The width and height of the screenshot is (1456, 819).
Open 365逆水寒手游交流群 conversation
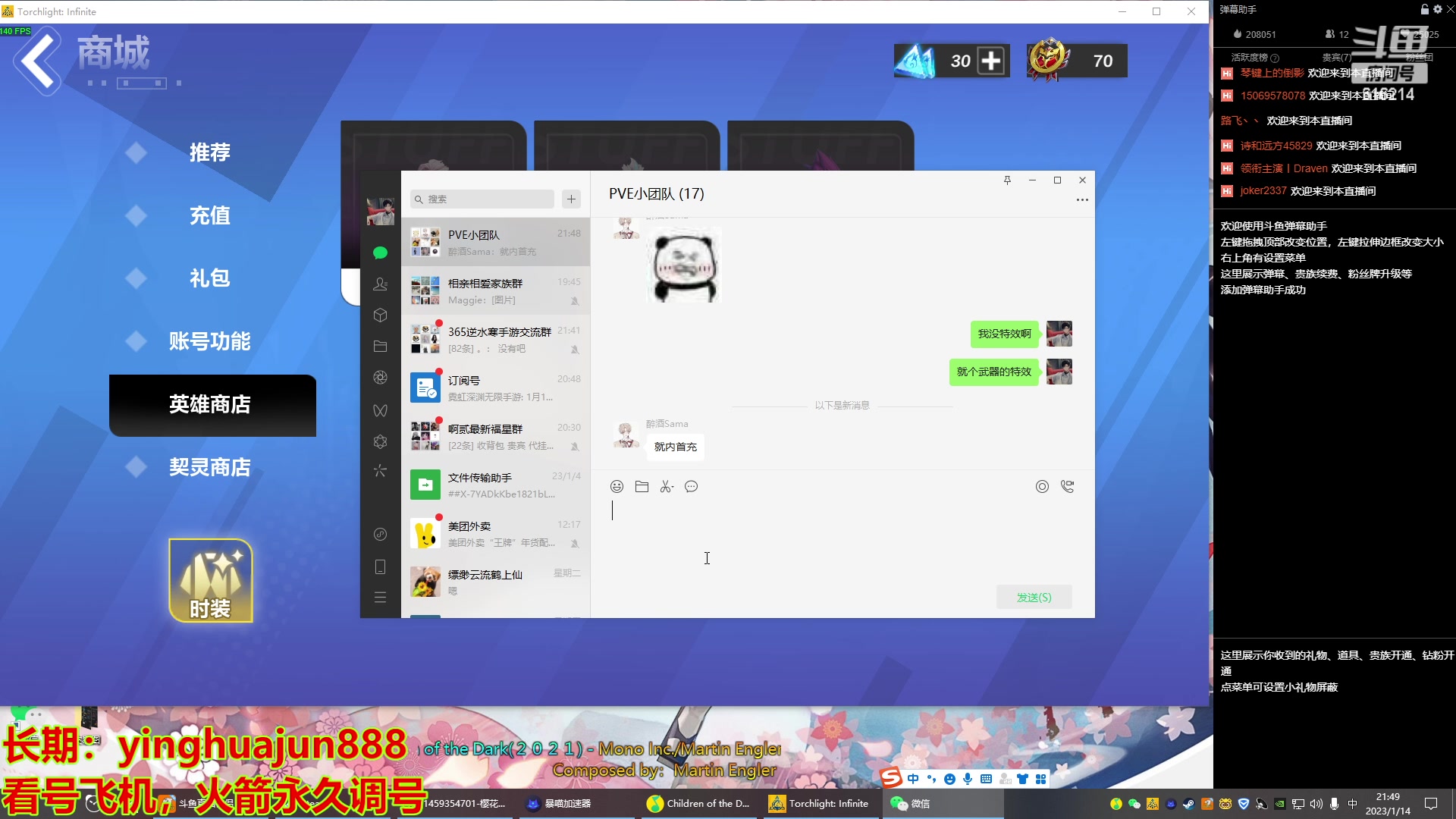pyautogui.click(x=496, y=339)
